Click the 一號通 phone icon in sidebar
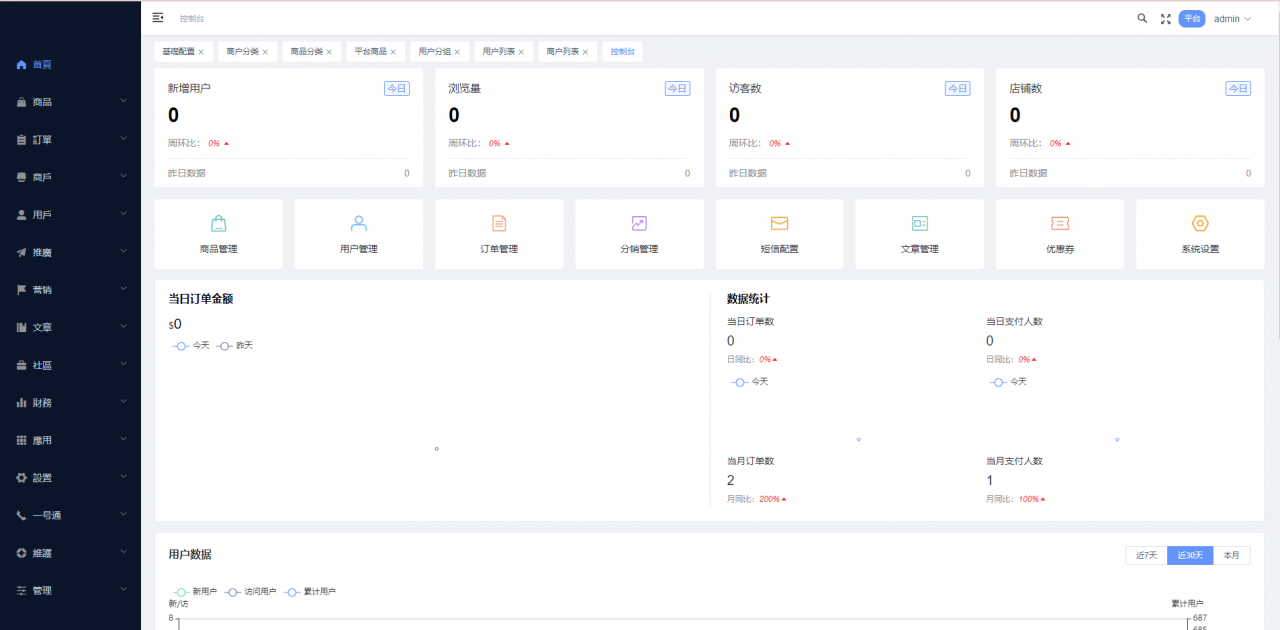 (x=22, y=515)
